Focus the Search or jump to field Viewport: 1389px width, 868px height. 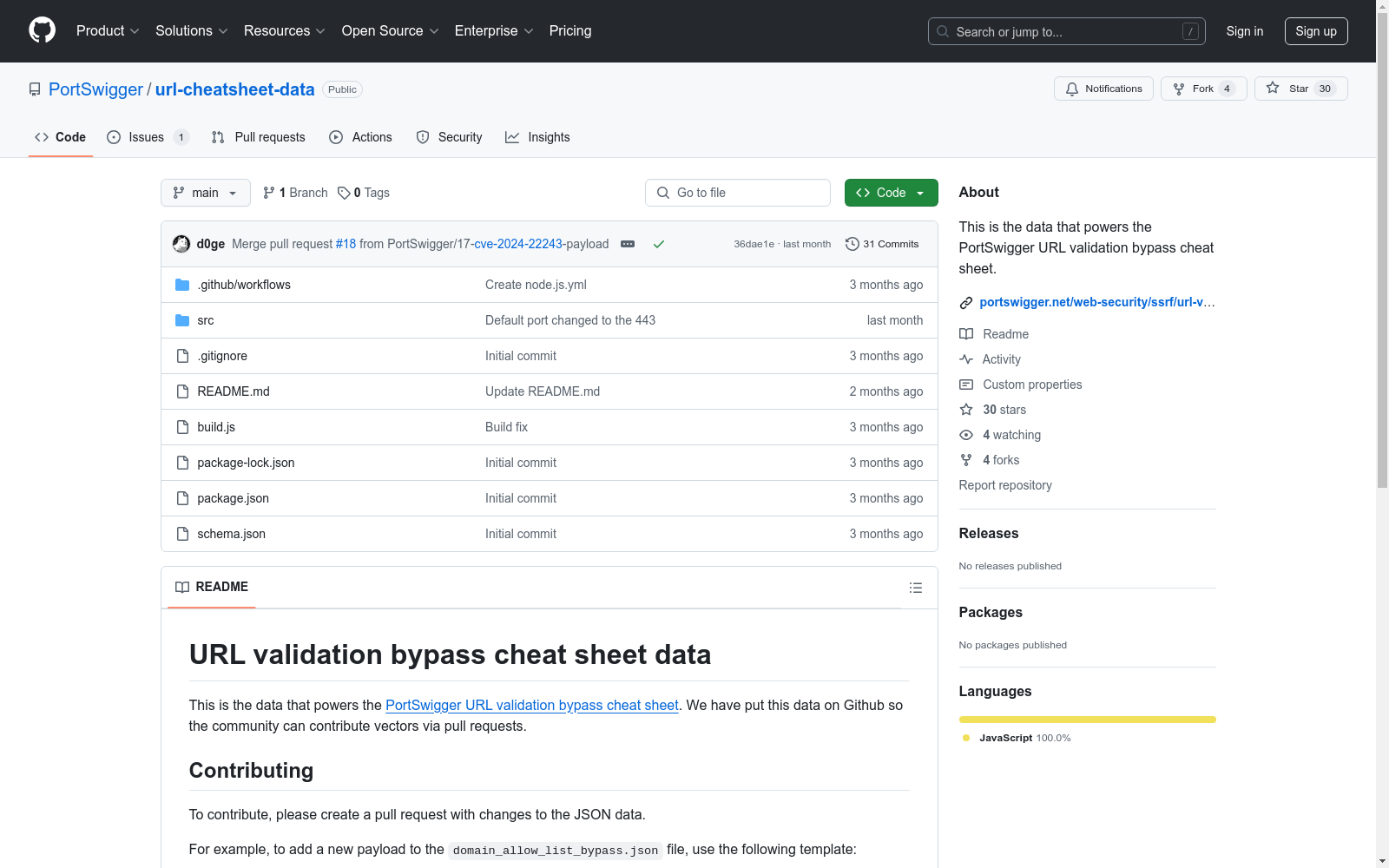(1067, 31)
